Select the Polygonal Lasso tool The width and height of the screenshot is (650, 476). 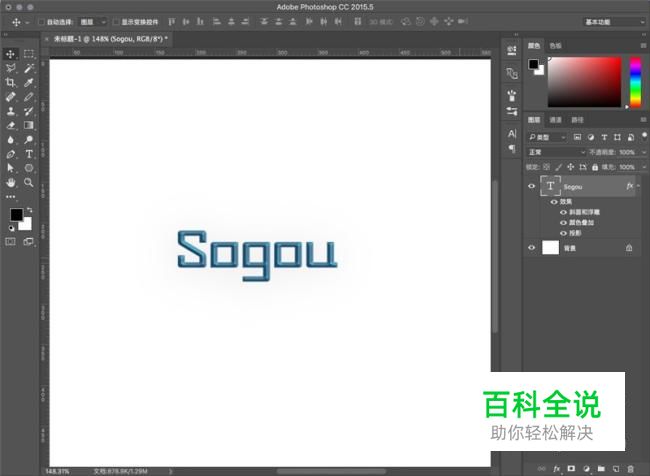pos(10,68)
